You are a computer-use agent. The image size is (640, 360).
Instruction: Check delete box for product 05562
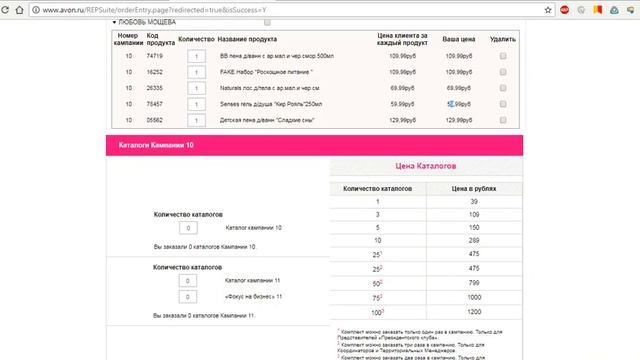[503, 120]
